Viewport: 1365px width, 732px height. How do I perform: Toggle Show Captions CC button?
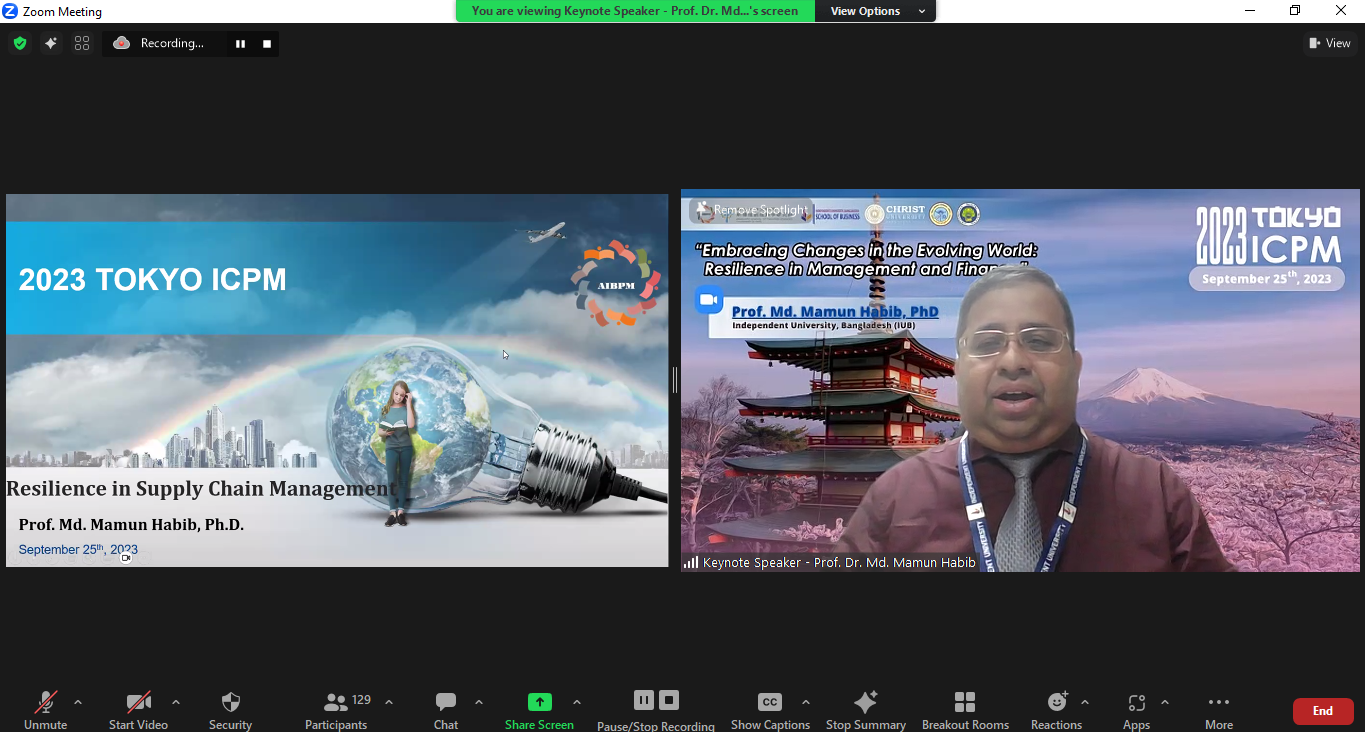click(x=770, y=710)
